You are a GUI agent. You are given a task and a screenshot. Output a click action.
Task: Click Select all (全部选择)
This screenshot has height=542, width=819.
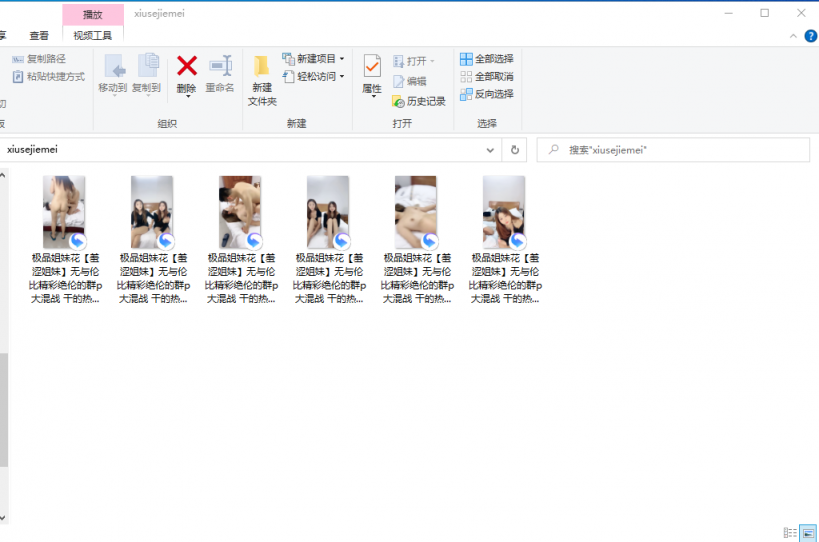point(487,59)
